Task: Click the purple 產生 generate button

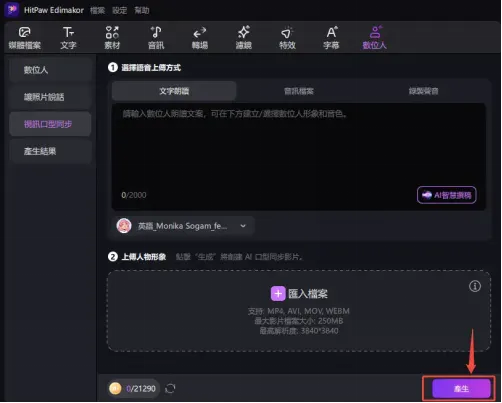Action: (461, 389)
